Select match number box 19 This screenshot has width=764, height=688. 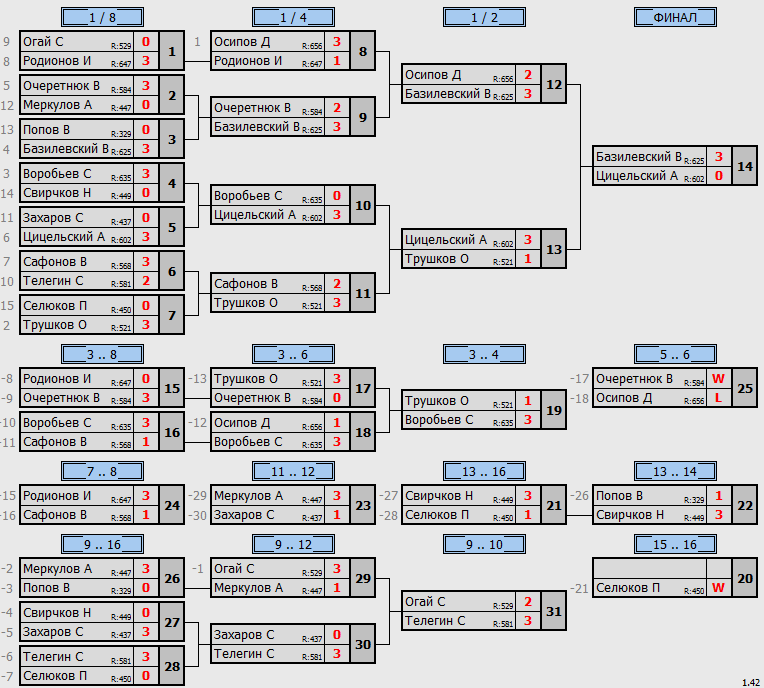[554, 410]
